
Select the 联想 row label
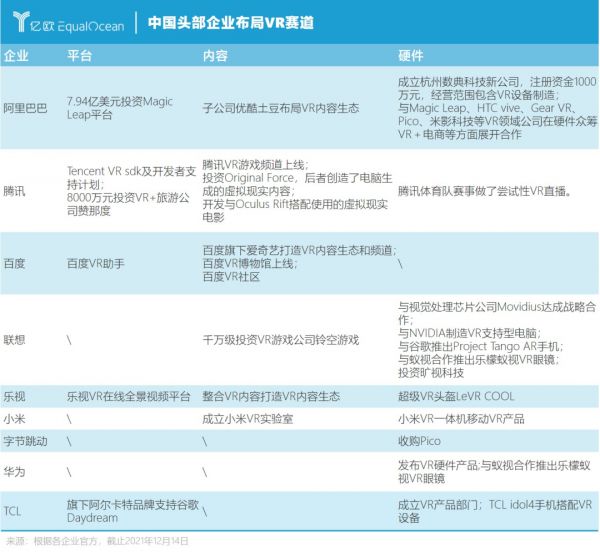point(16,340)
